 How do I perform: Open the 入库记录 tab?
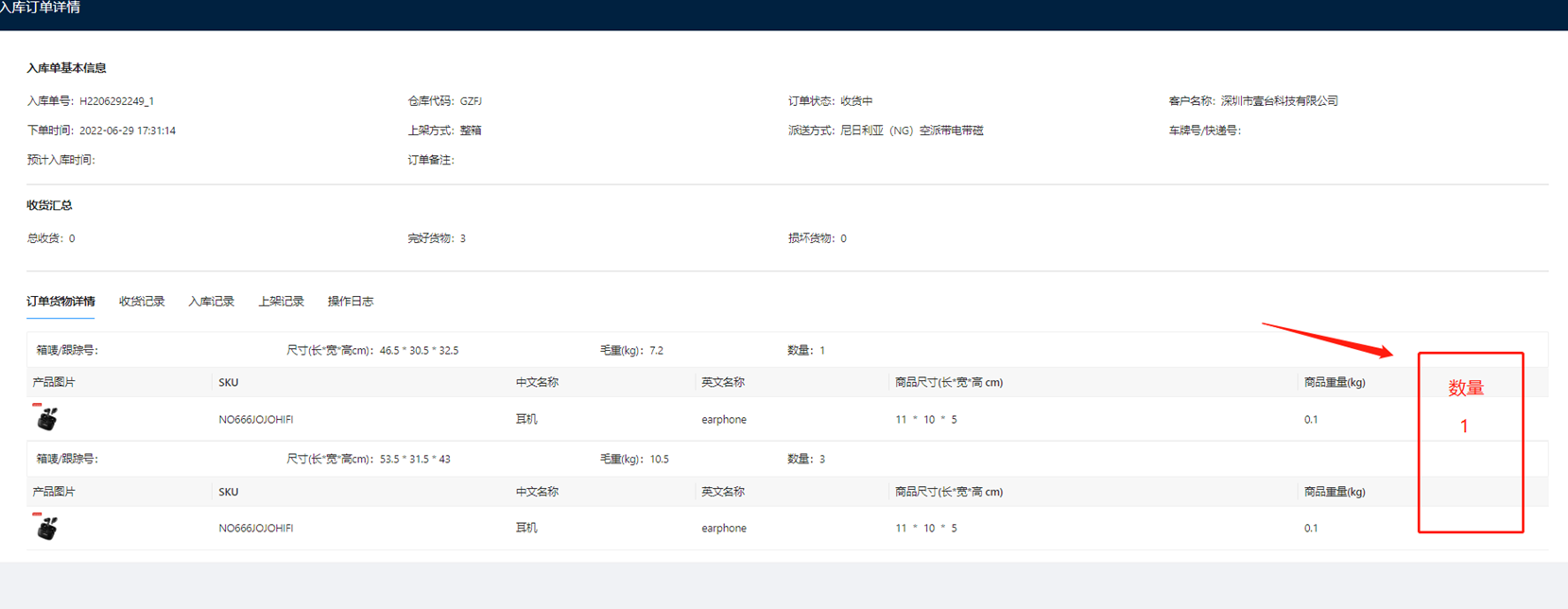211,302
